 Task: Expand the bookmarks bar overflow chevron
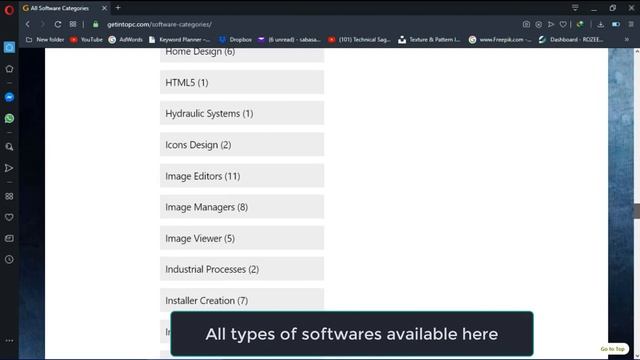627,40
